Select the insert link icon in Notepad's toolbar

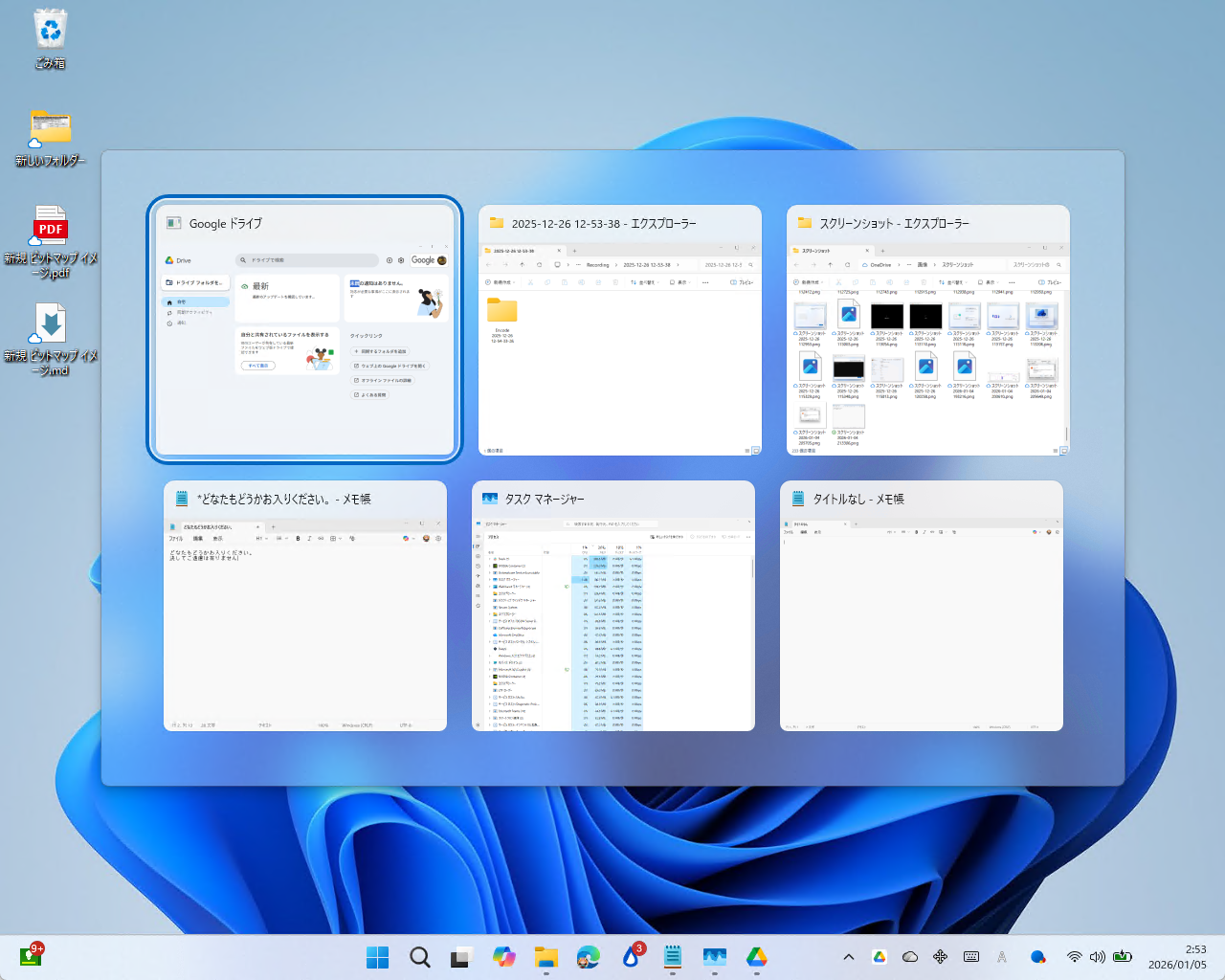pyautogui.click(x=322, y=539)
